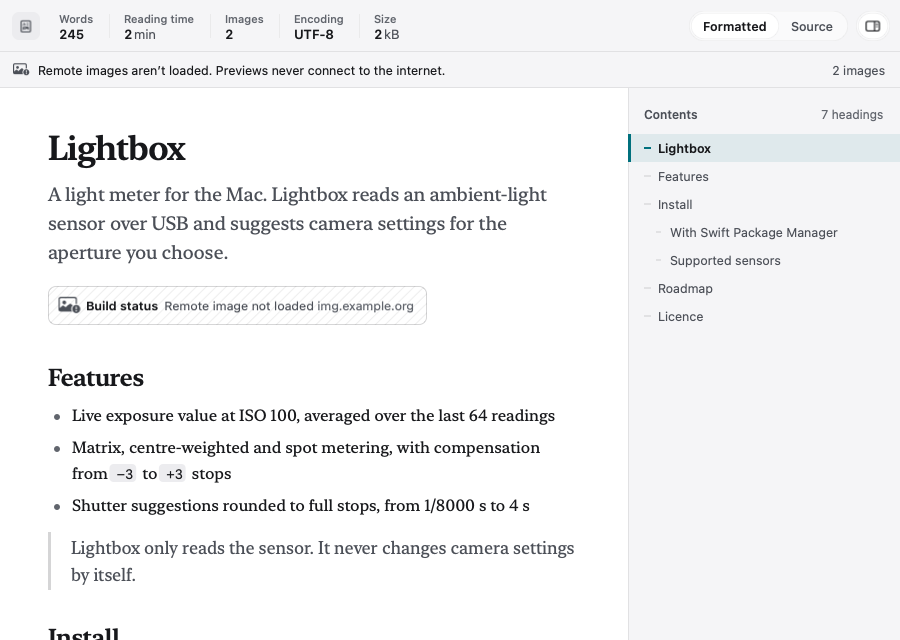
Task: Click the 'Live exposure value' bullet item
Action: [x=313, y=416]
